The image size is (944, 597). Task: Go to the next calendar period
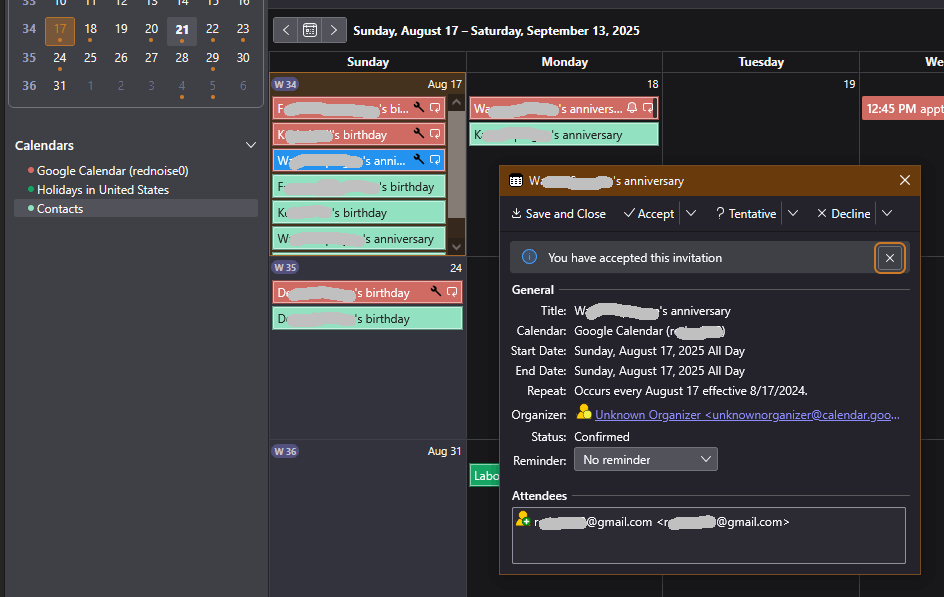click(334, 31)
